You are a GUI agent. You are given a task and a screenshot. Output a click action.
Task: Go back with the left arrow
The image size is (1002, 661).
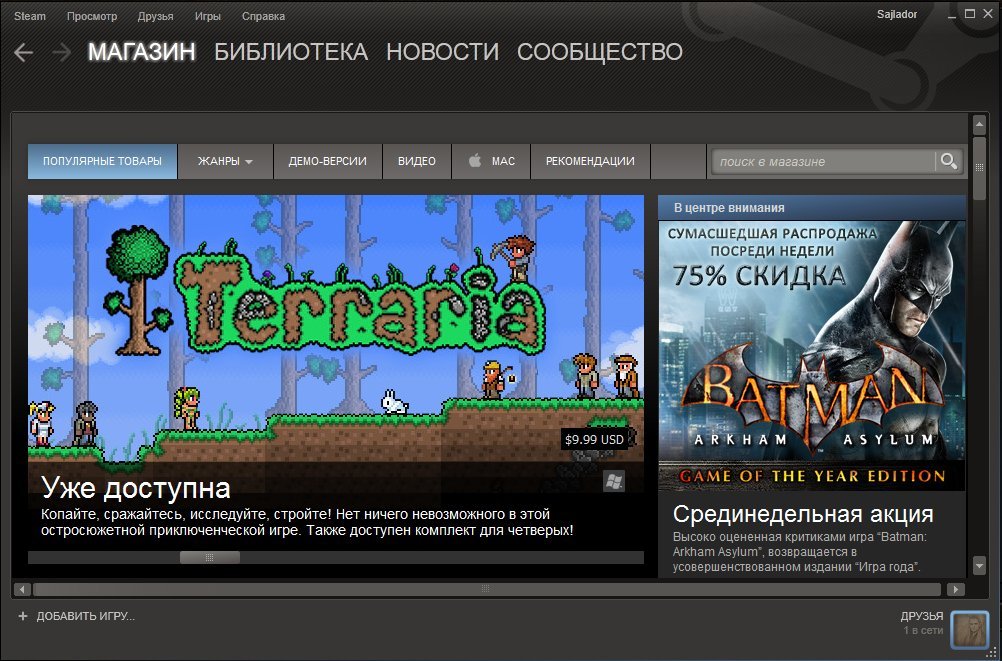coord(24,52)
